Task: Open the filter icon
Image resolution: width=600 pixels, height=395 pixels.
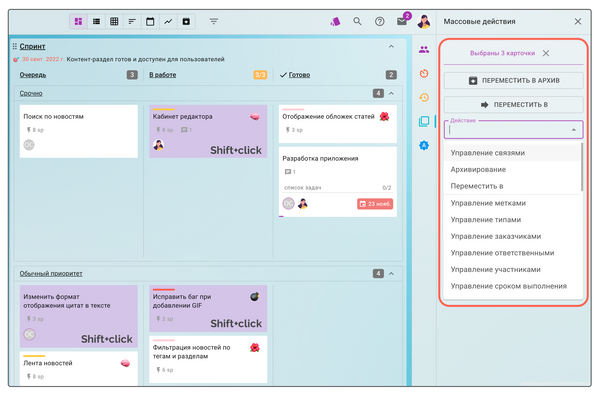Action: [214, 21]
